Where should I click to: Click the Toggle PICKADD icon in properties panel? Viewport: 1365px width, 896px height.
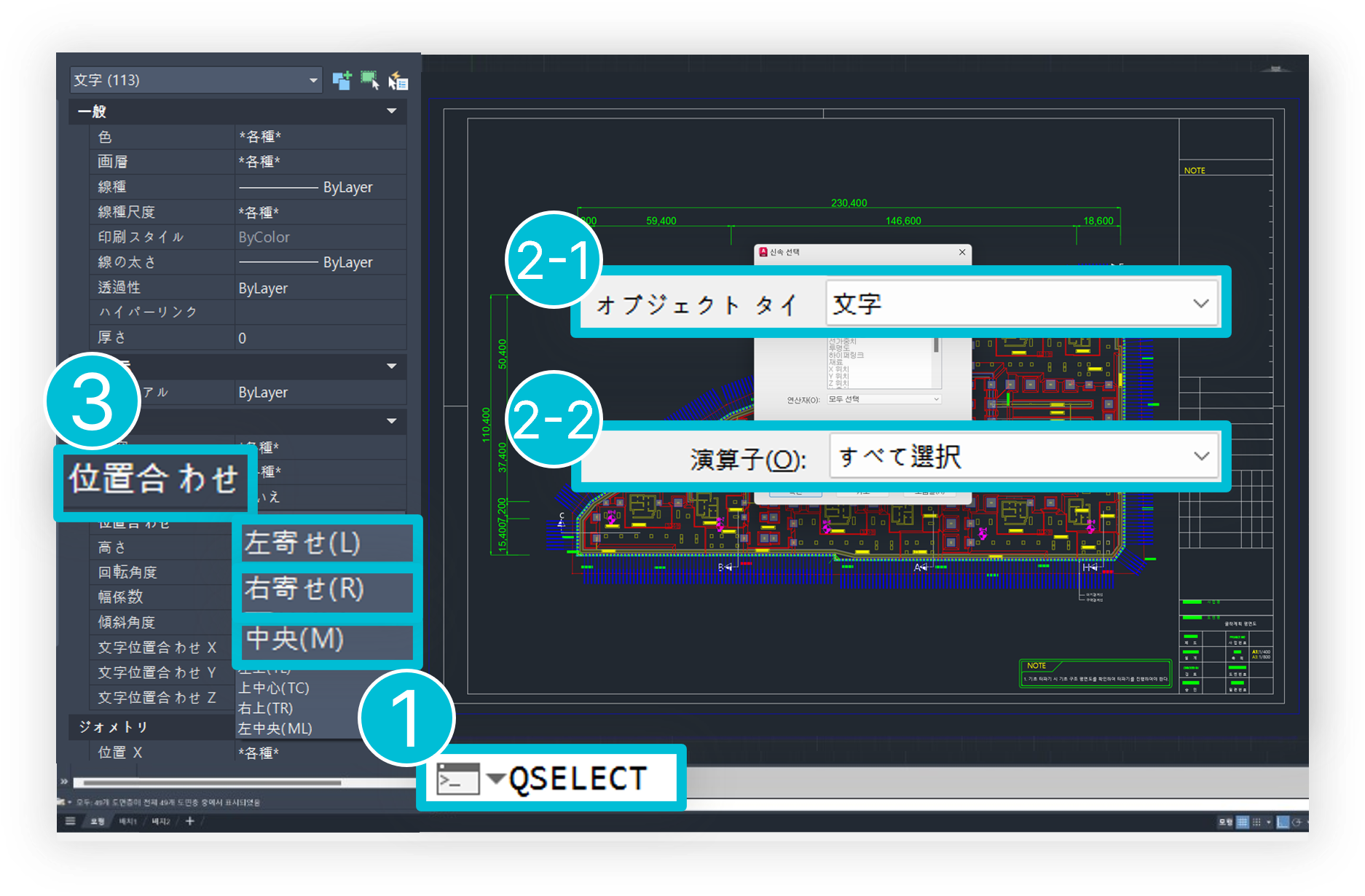(342, 80)
